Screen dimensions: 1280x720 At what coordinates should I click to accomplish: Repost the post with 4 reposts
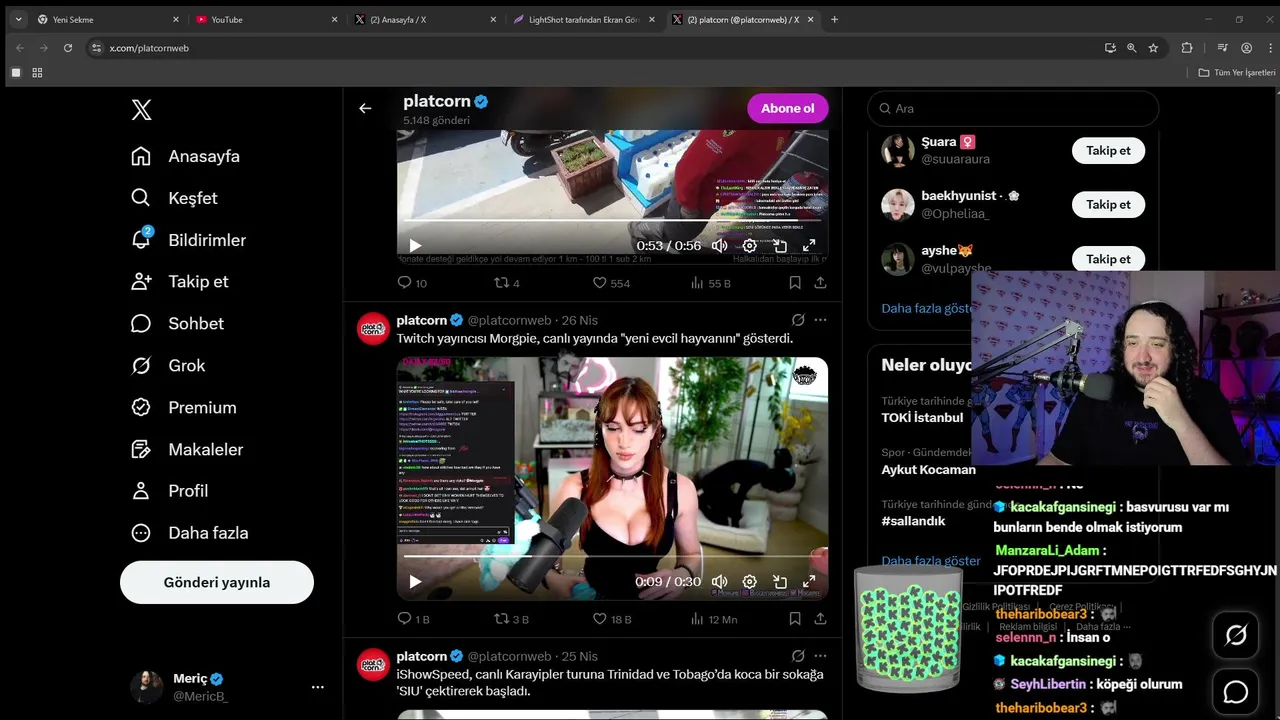tap(507, 283)
